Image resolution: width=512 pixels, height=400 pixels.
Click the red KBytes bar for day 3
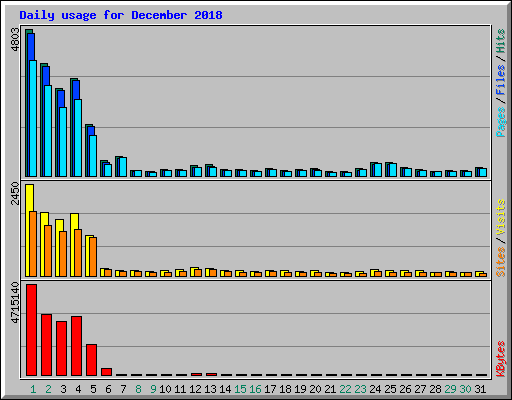(61, 348)
